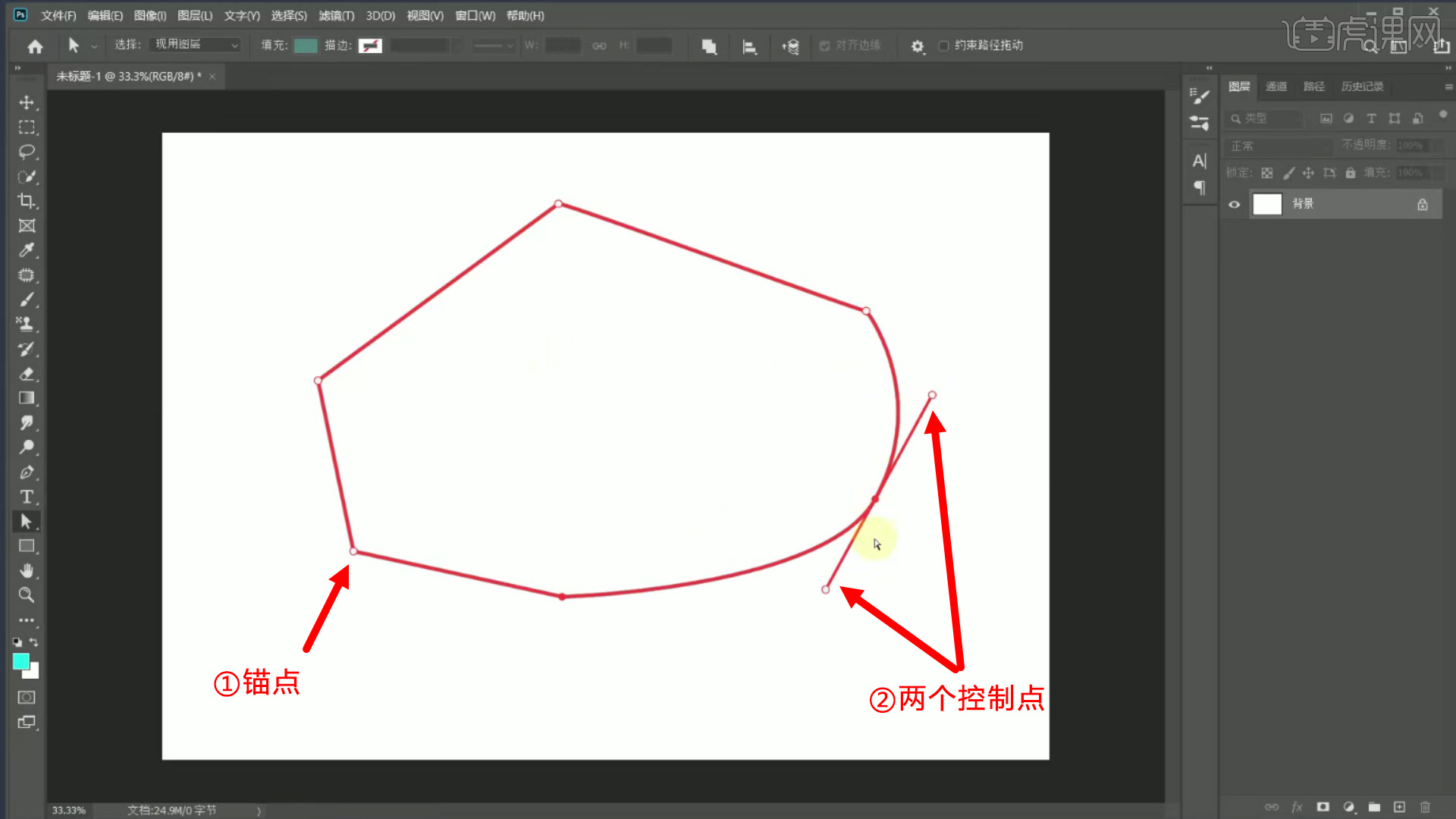
Task: Open the blend mode Normal dropdown
Action: pyautogui.click(x=1280, y=146)
